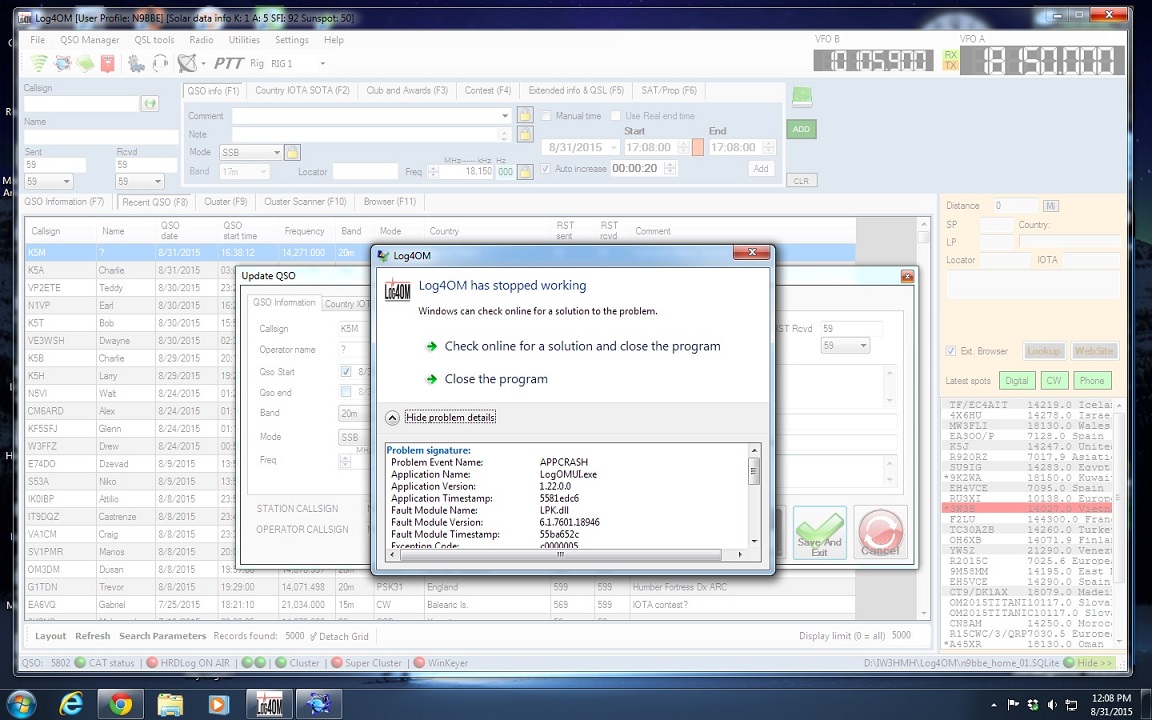Uncheck Qso Start checkbox in Update QSO
This screenshot has height=720, width=1152.
346,372
